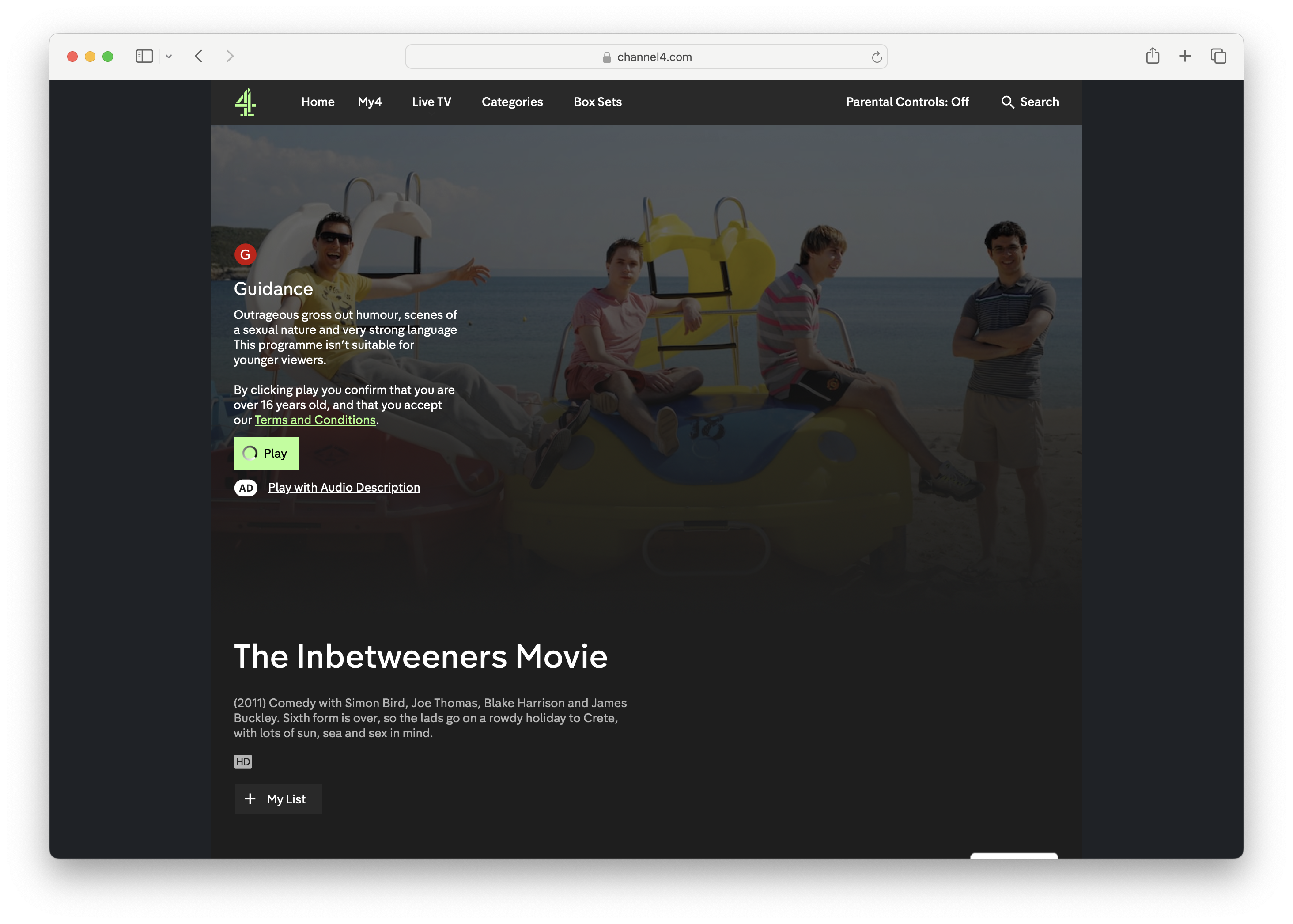This screenshot has width=1293, height=924.
Task: Click The Inbetweeners Movie title
Action: [421, 657]
